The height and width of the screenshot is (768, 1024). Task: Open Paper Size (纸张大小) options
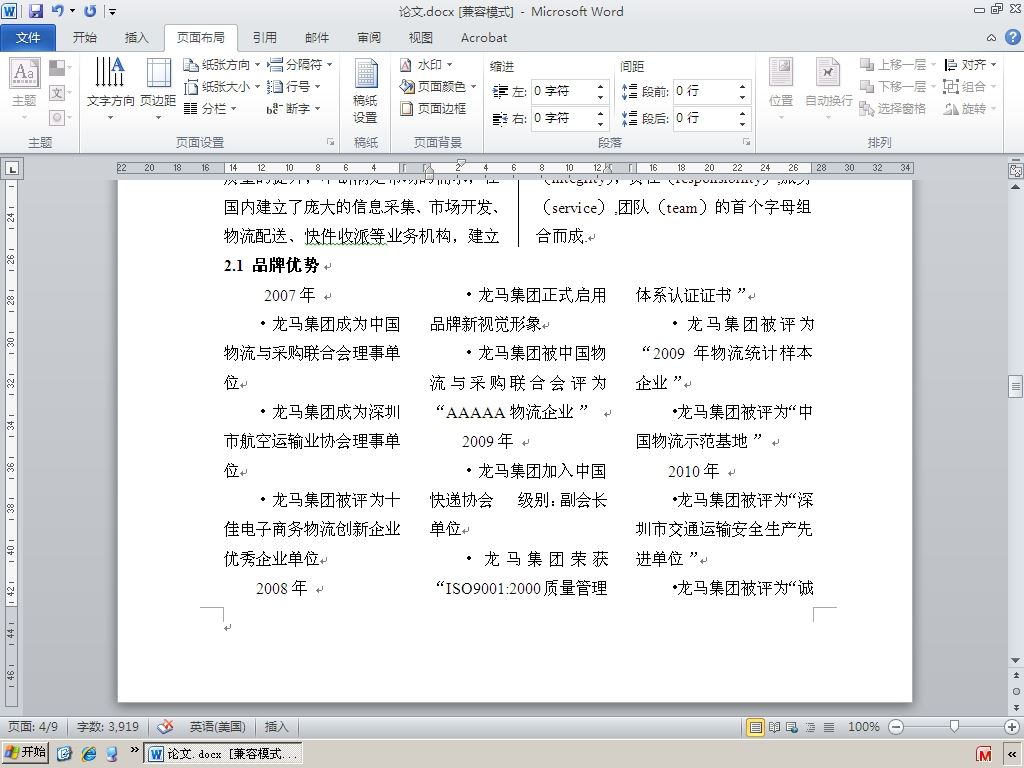(x=221, y=86)
